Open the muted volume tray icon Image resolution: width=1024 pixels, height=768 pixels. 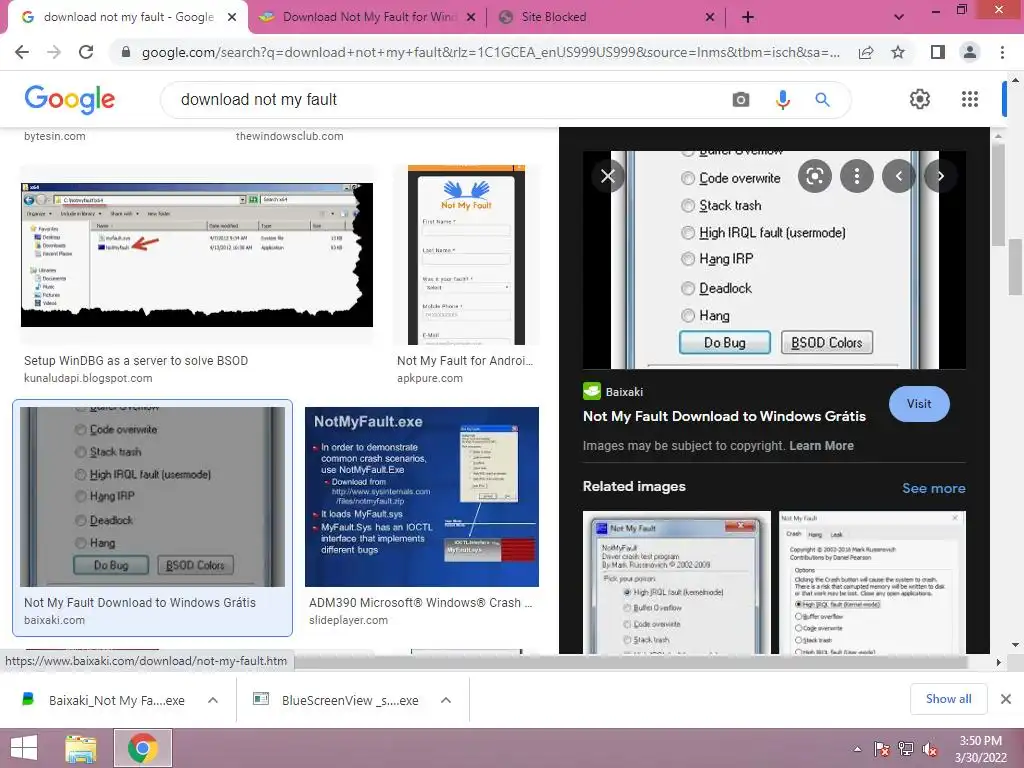pyautogui.click(x=930, y=749)
